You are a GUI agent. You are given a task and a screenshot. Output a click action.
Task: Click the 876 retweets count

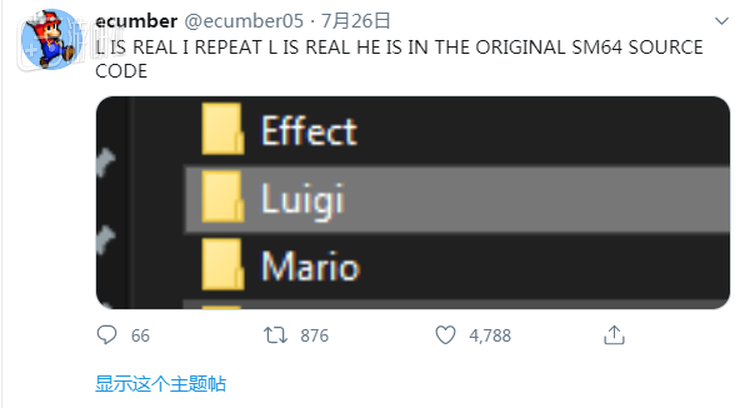click(x=314, y=336)
